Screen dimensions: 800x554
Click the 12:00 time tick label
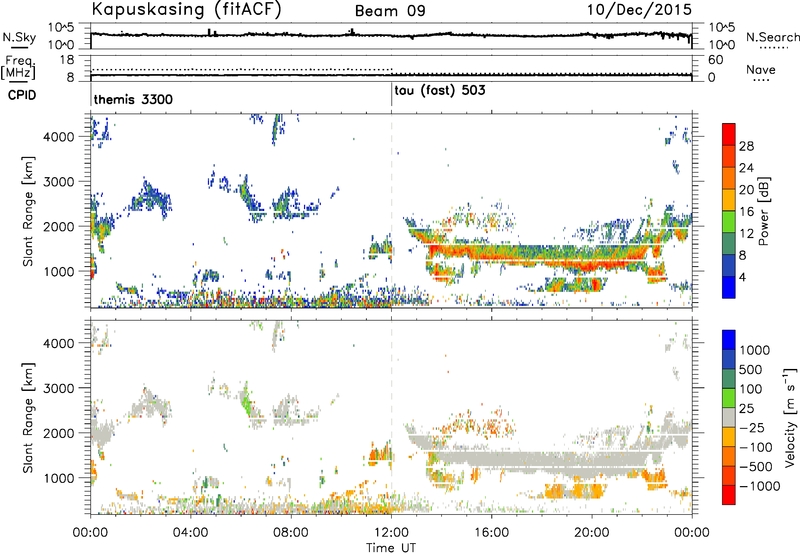(391, 533)
